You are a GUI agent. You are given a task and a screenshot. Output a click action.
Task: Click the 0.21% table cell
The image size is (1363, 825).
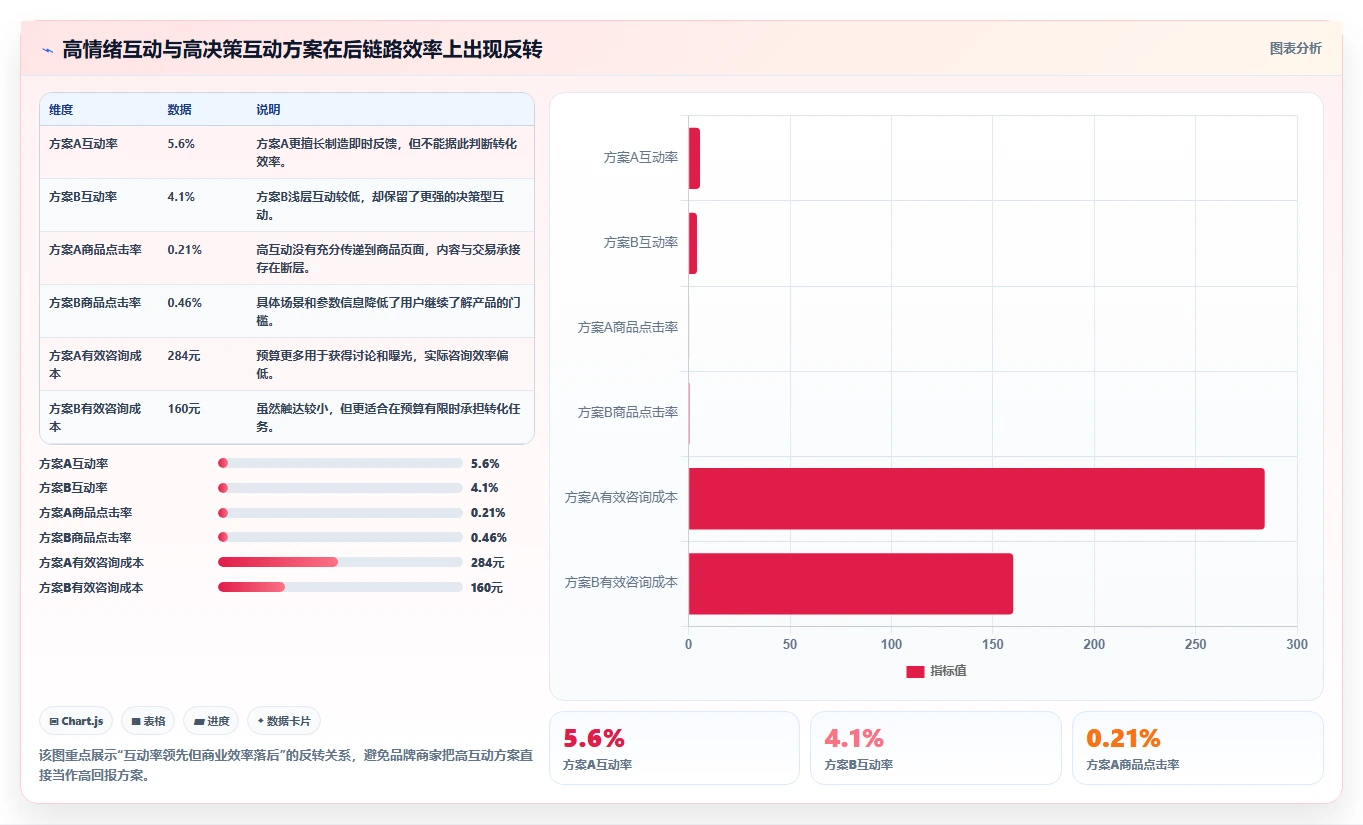[x=184, y=250]
